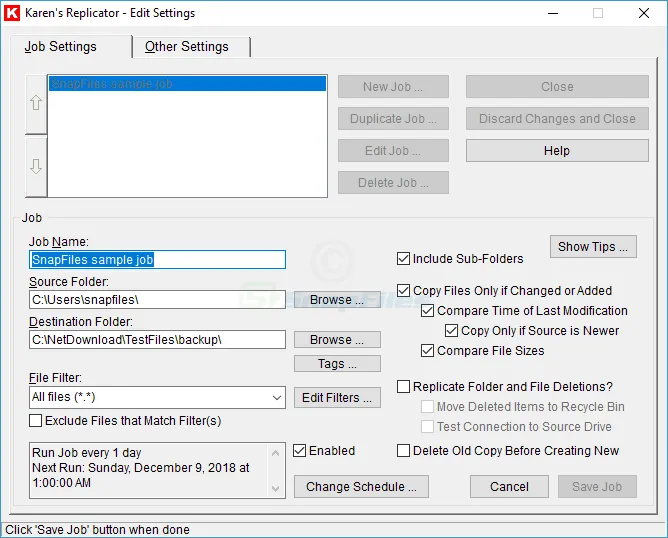Screen dimensions: 668x538
Task: Click the Edit Job button
Action: (x=393, y=150)
